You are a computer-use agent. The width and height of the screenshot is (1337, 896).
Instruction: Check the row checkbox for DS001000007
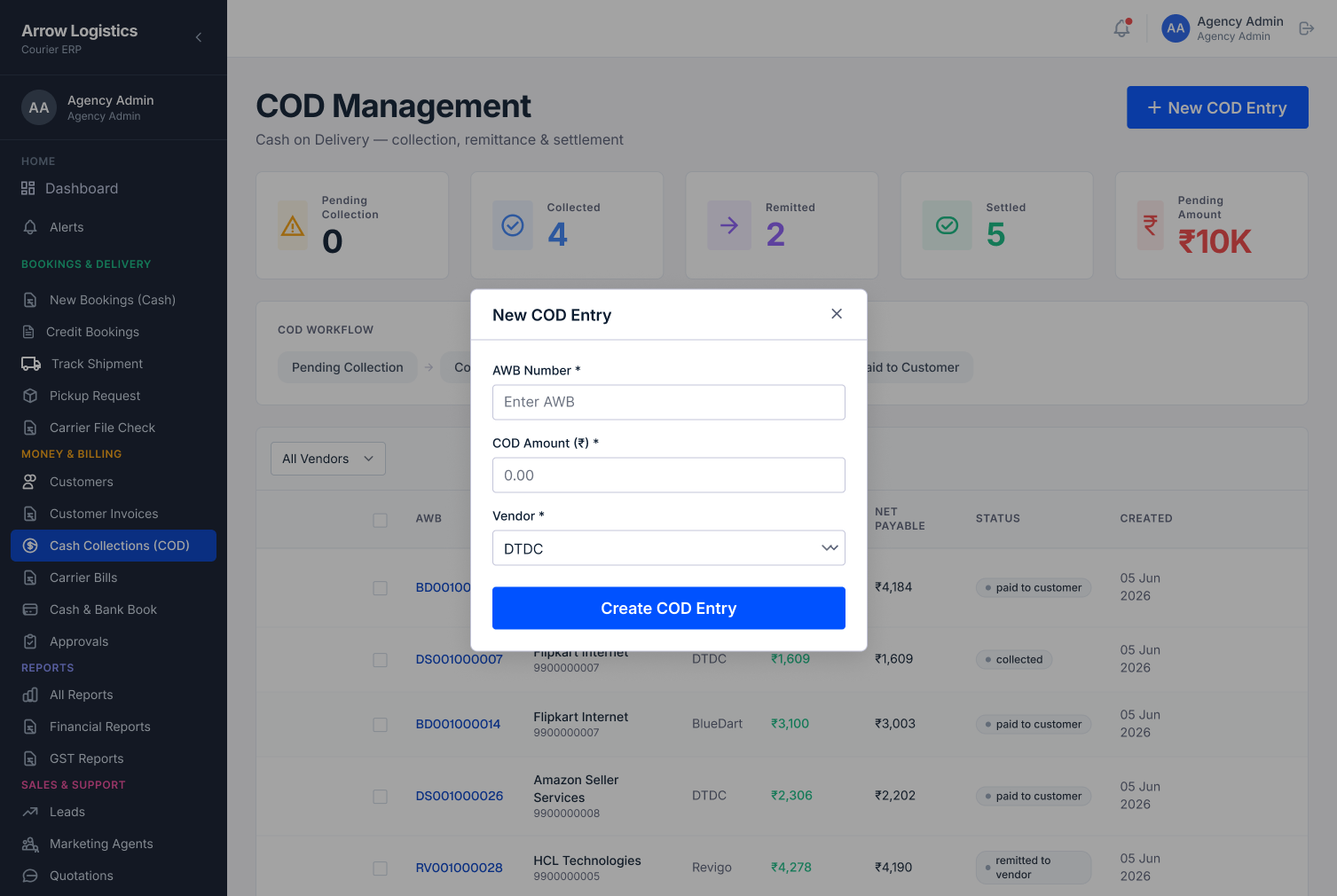click(x=380, y=660)
